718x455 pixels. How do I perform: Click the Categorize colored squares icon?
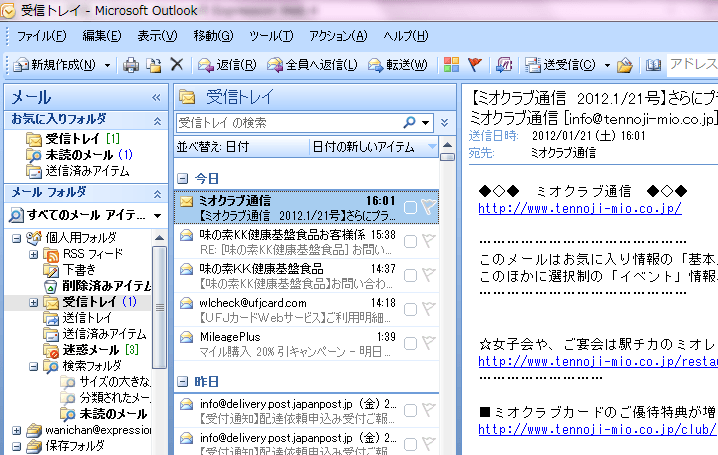point(451,65)
